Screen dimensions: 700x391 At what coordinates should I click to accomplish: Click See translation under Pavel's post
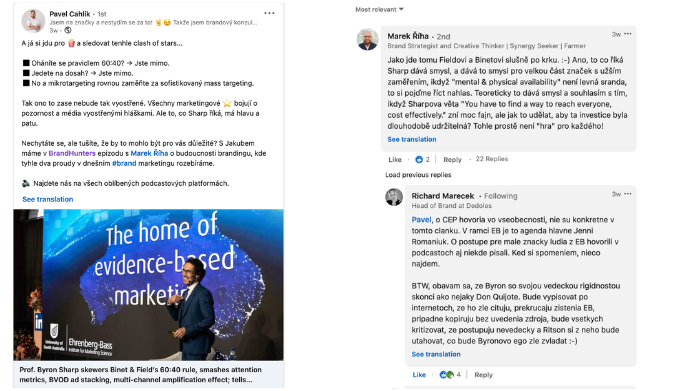click(48, 199)
